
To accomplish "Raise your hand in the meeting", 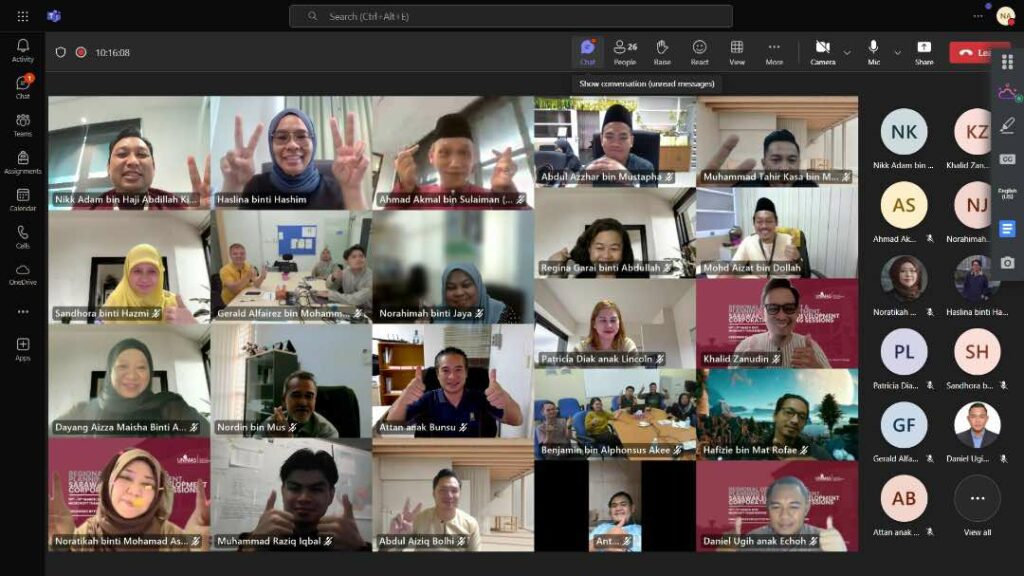I will [662, 51].
